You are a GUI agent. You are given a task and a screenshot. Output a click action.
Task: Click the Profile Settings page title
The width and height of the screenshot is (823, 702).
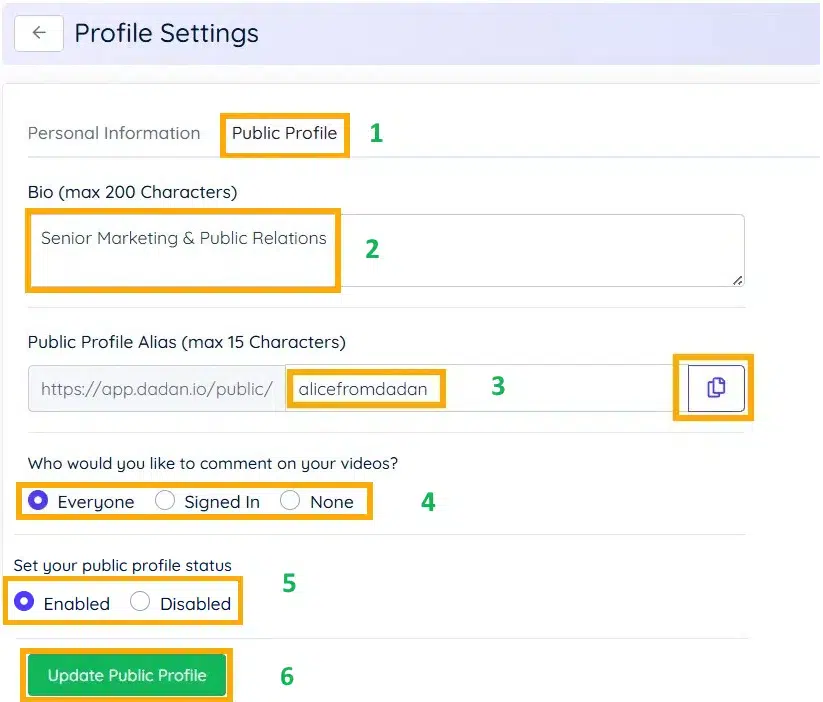pyautogui.click(x=166, y=33)
